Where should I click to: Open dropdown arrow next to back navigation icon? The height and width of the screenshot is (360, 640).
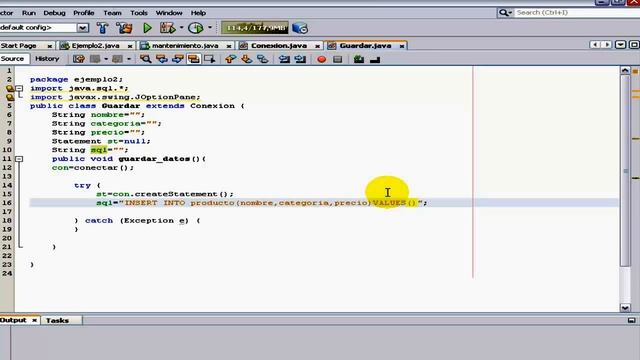(106, 59)
